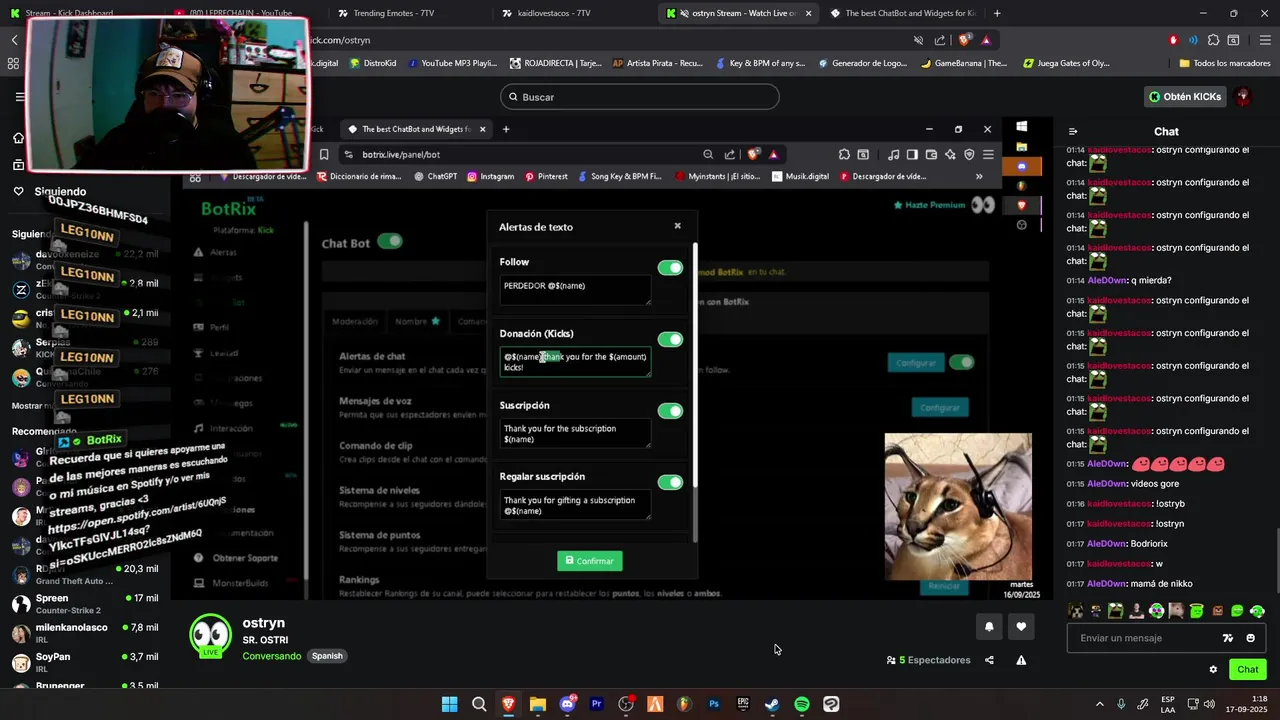
Task: Click the share icon below the stream
Action: (x=989, y=660)
